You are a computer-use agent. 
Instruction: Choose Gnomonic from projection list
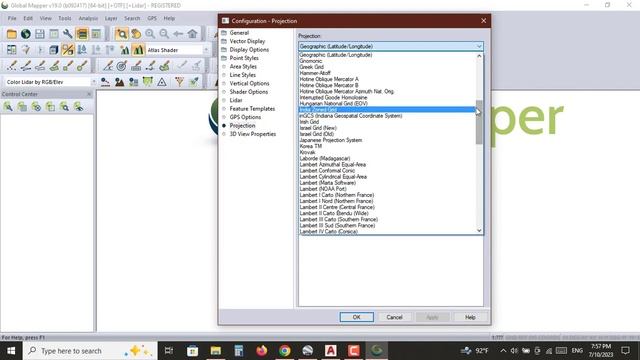pos(311,61)
